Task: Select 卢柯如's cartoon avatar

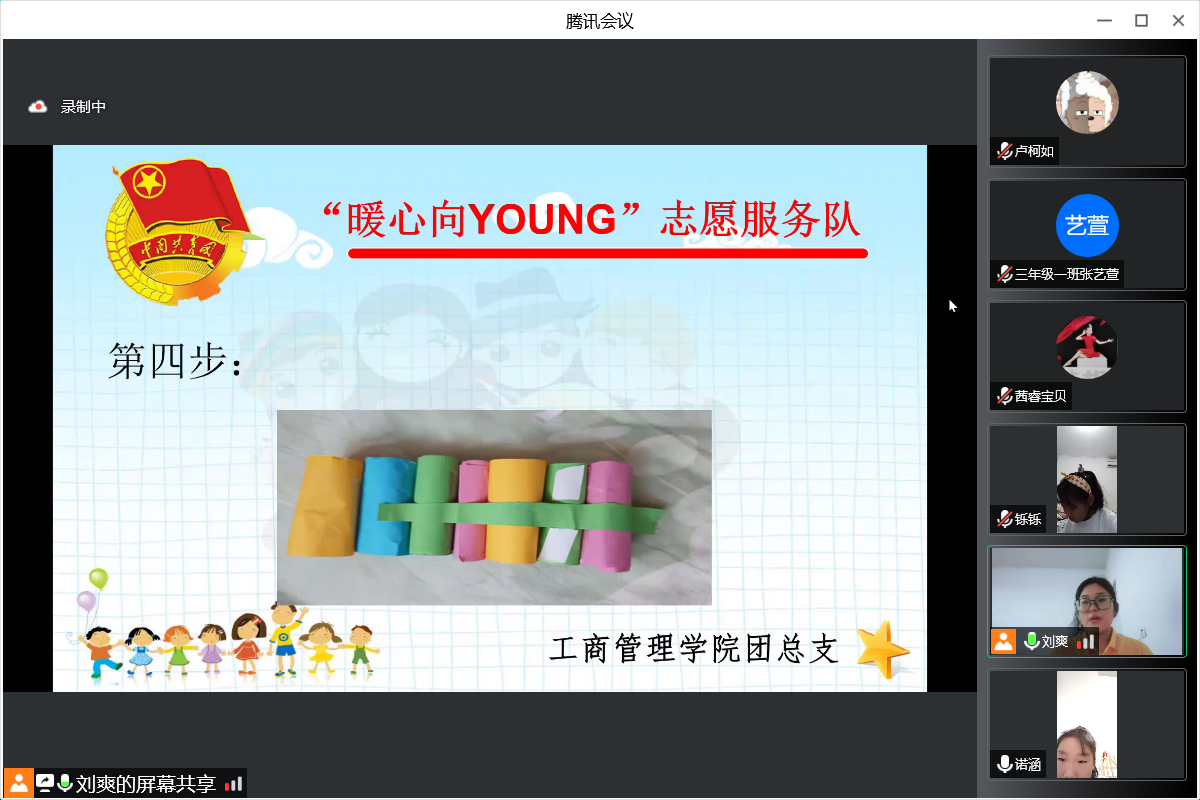Action: 1087,102
